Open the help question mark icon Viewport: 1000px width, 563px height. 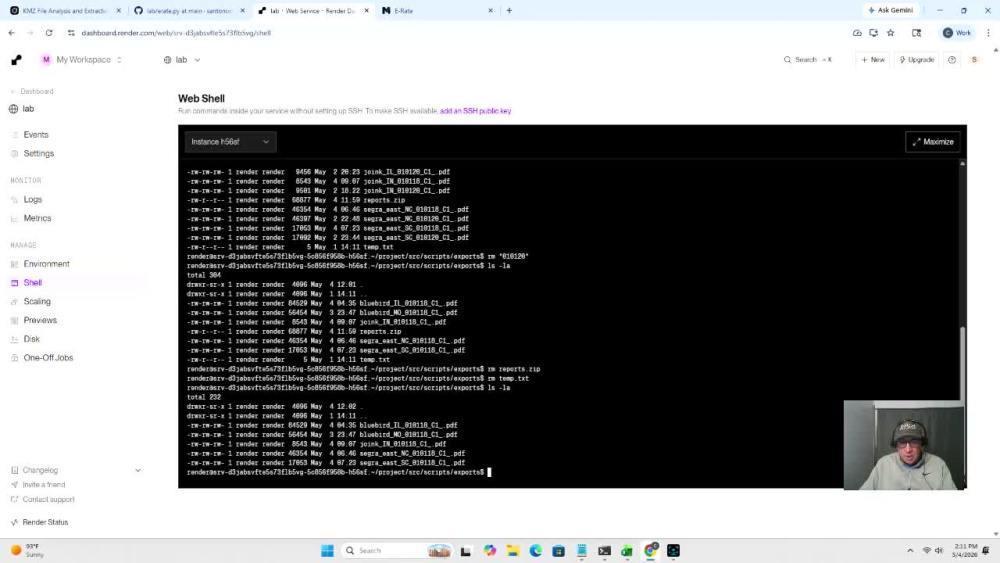(952, 60)
